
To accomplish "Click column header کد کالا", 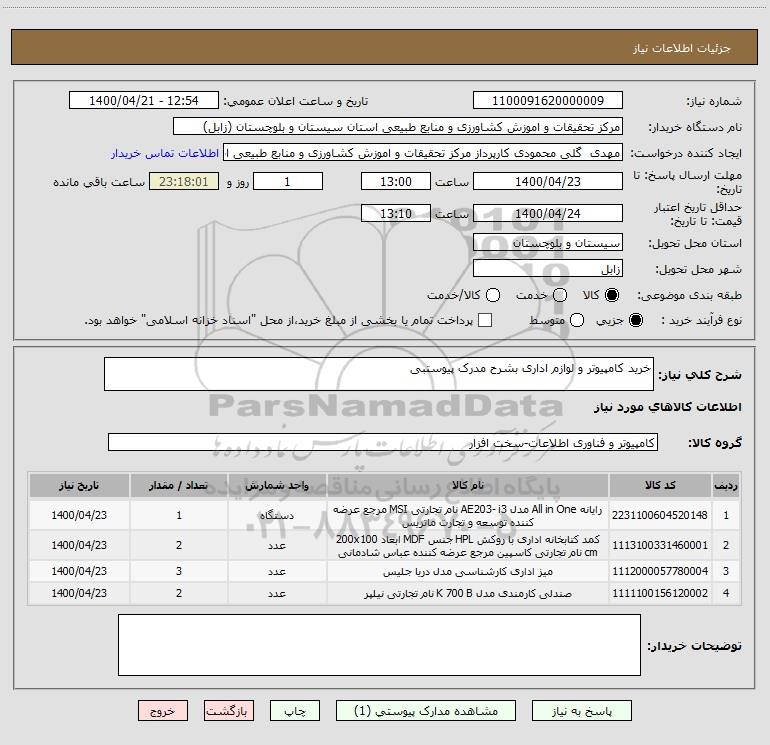I will tap(660, 485).
